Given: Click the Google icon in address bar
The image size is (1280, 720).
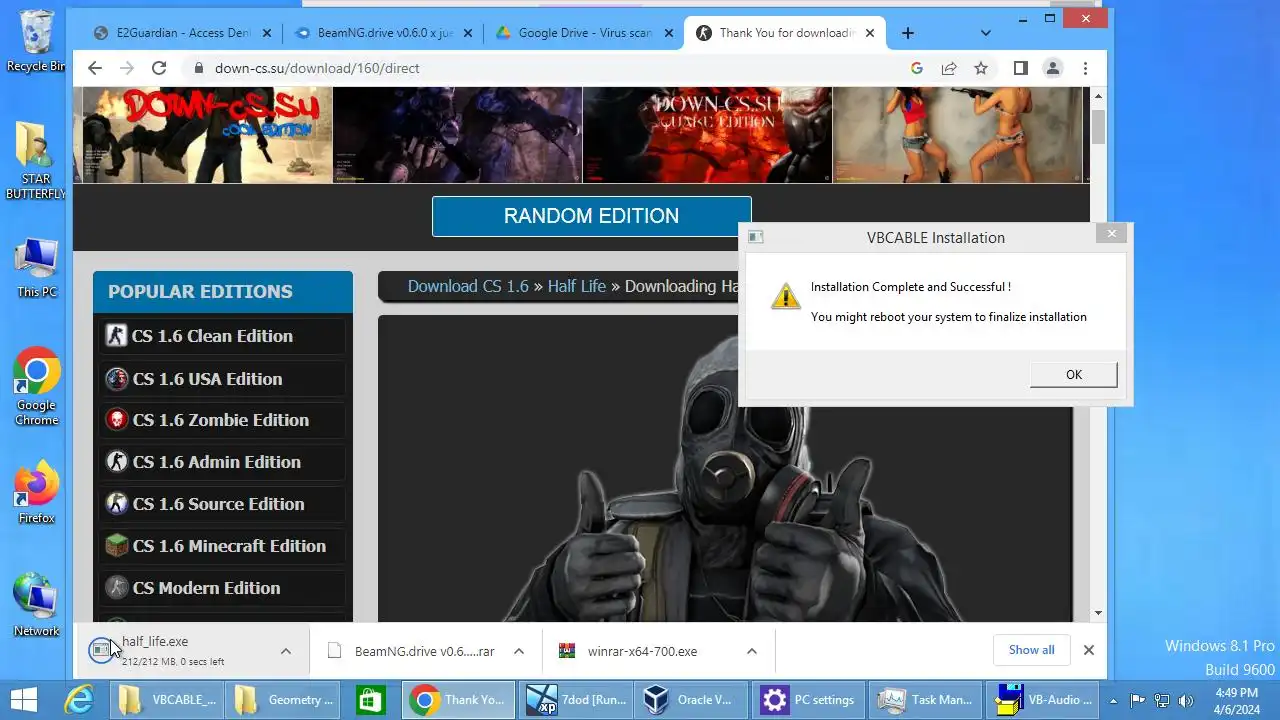Looking at the screenshot, I should pos(917,68).
